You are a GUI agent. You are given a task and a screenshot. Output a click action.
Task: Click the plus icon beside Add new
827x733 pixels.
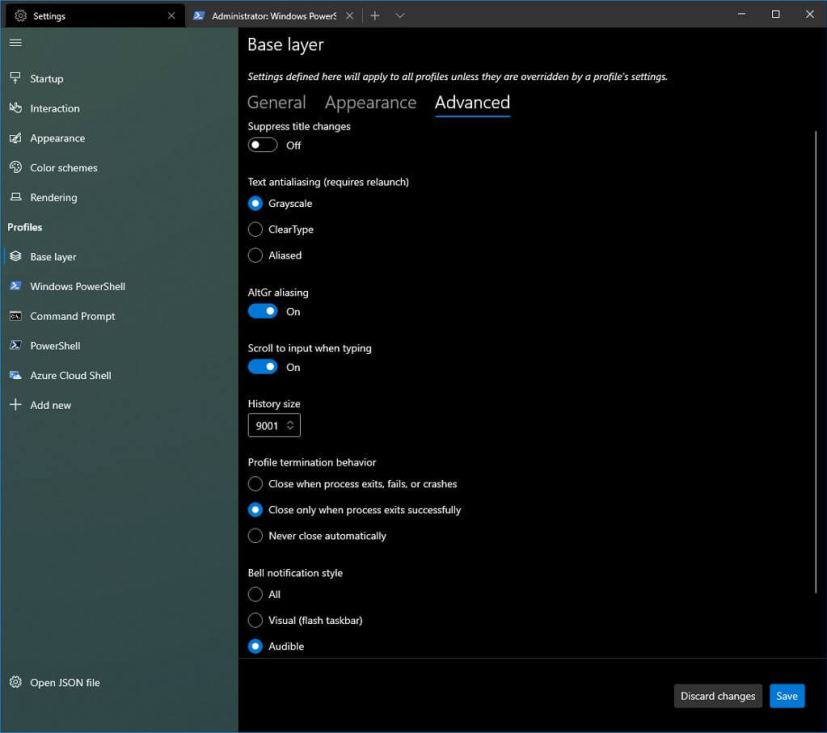[x=16, y=404]
